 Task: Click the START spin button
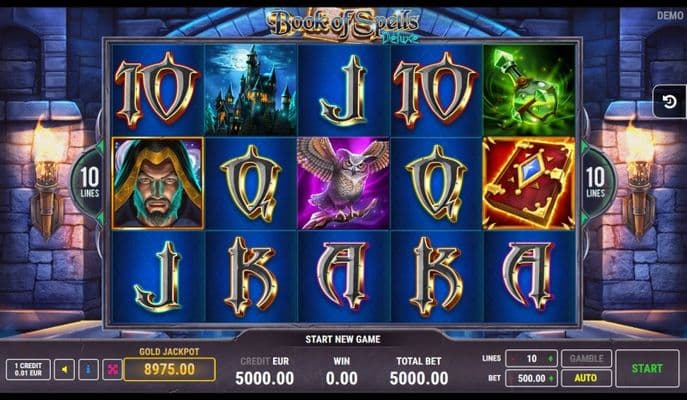pos(647,368)
